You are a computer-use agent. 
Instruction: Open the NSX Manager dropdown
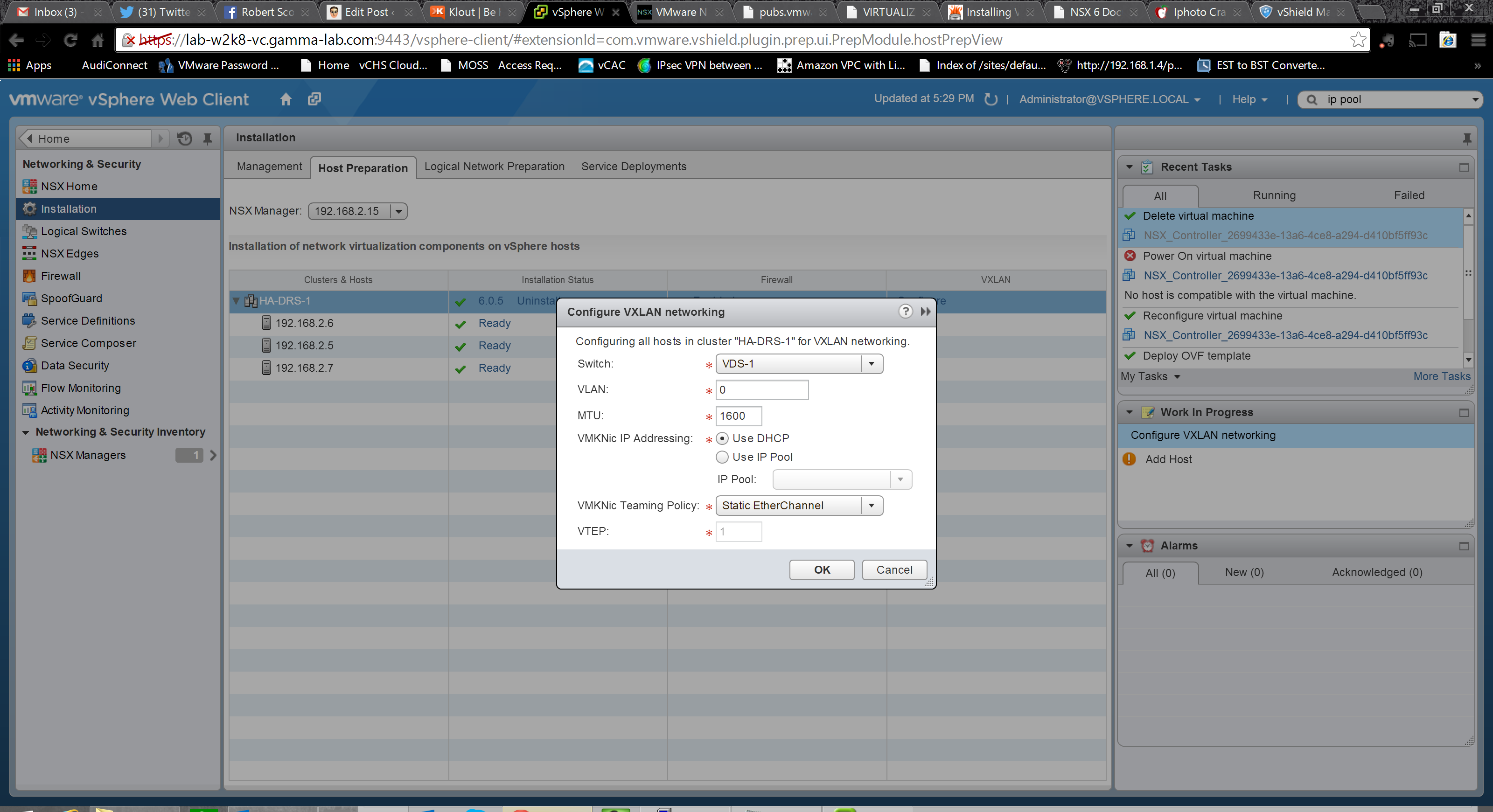(x=399, y=211)
